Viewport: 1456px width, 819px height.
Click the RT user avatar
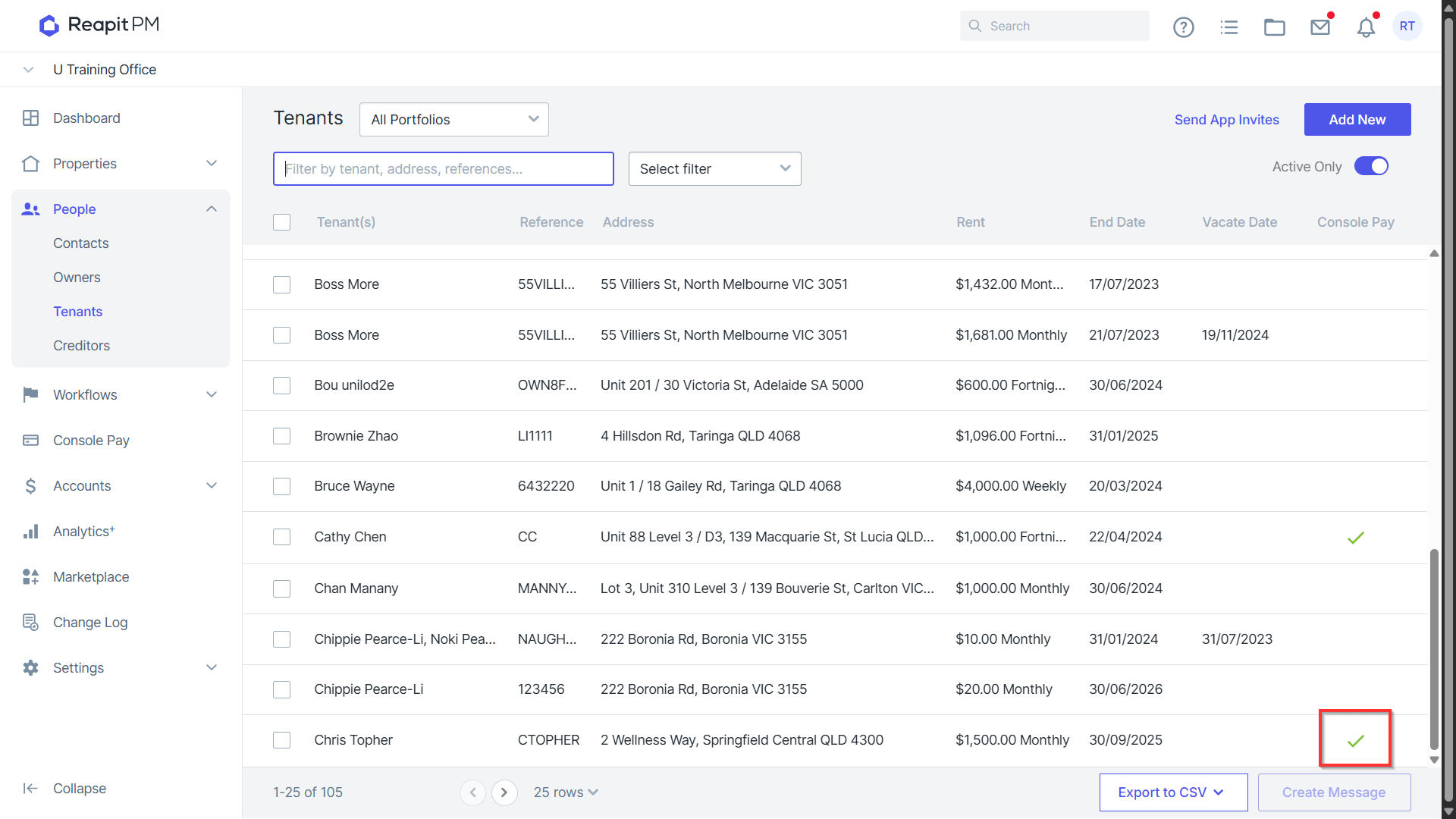[1407, 27]
